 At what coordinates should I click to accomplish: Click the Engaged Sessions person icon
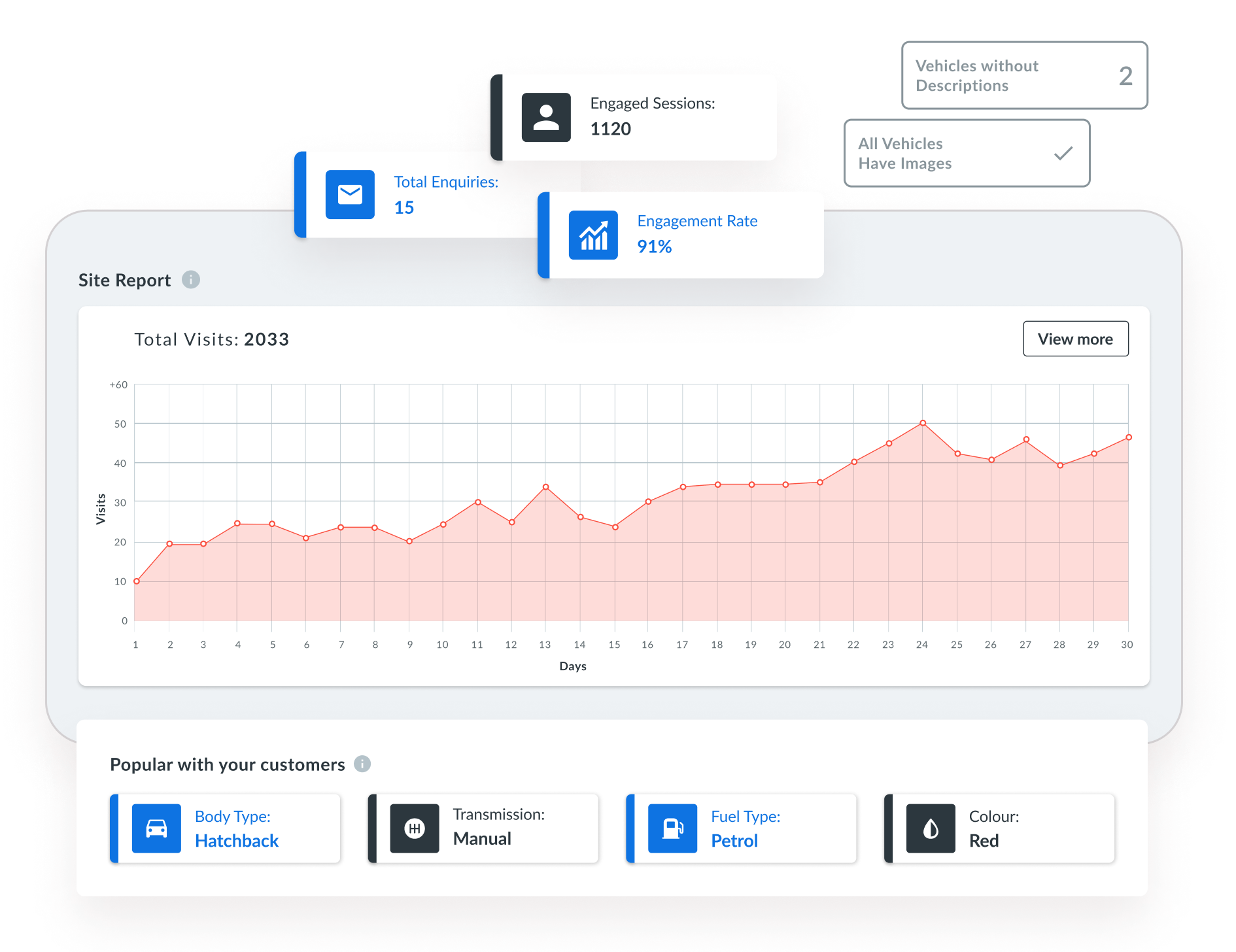pos(546,118)
